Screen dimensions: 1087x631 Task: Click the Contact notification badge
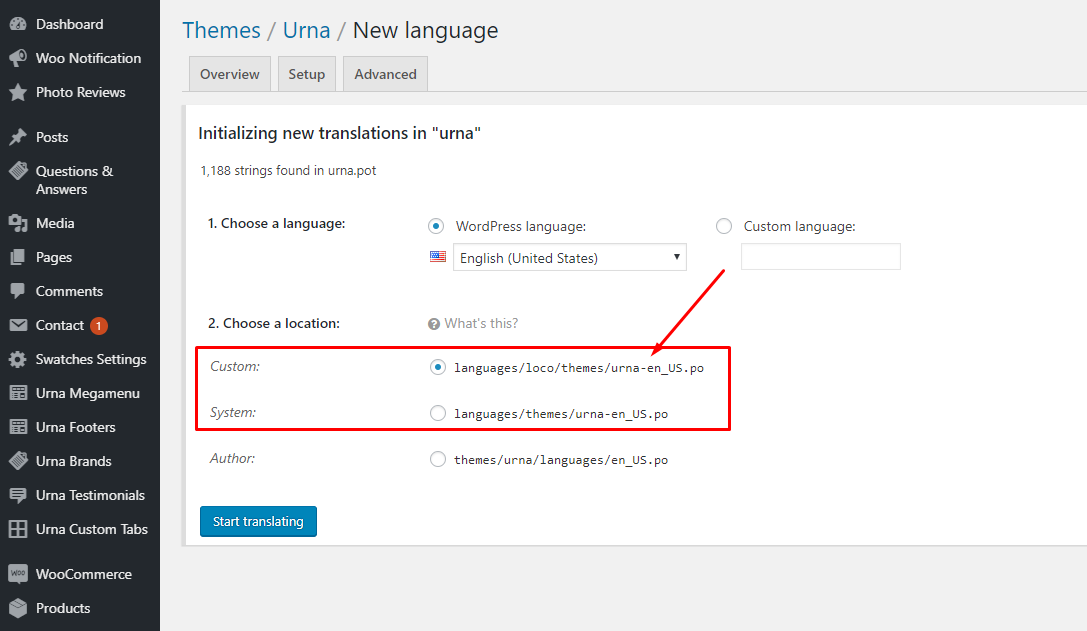coord(98,325)
